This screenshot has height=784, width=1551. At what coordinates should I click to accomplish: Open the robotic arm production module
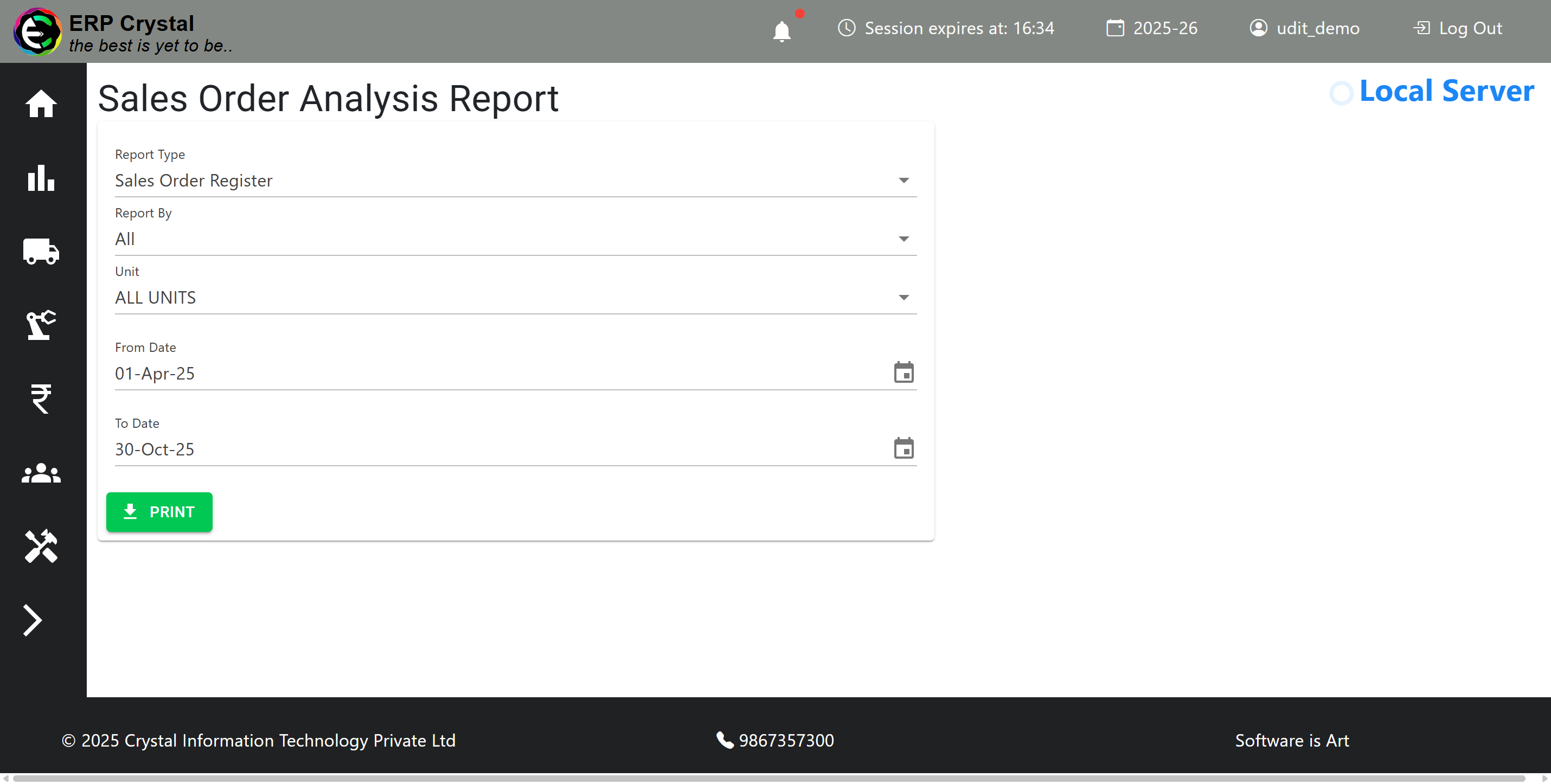click(x=41, y=325)
